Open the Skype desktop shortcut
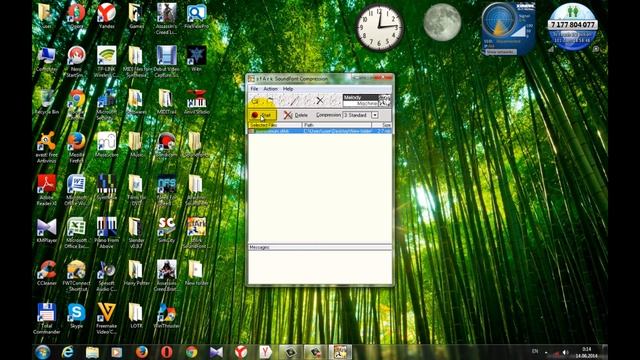Image resolution: width=640 pixels, height=360 pixels. point(76,316)
